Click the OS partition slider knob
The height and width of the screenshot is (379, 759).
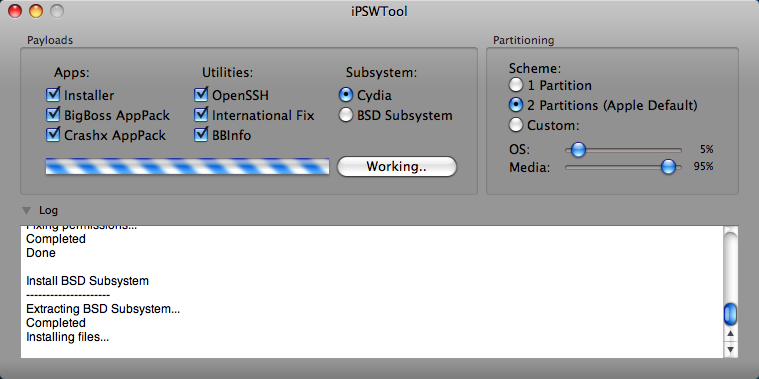pos(578,150)
